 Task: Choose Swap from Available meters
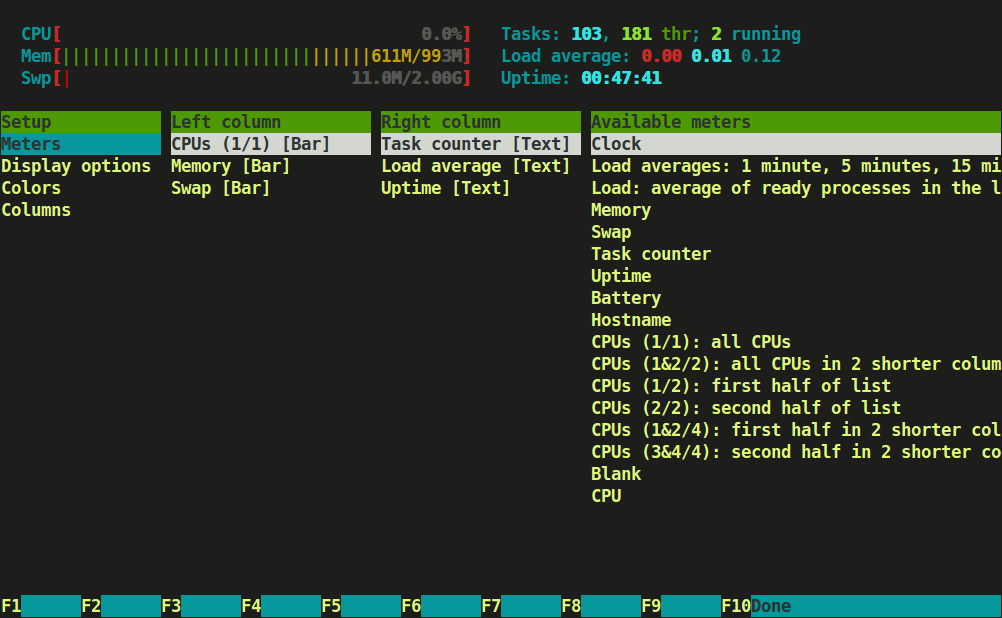[611, 232]
